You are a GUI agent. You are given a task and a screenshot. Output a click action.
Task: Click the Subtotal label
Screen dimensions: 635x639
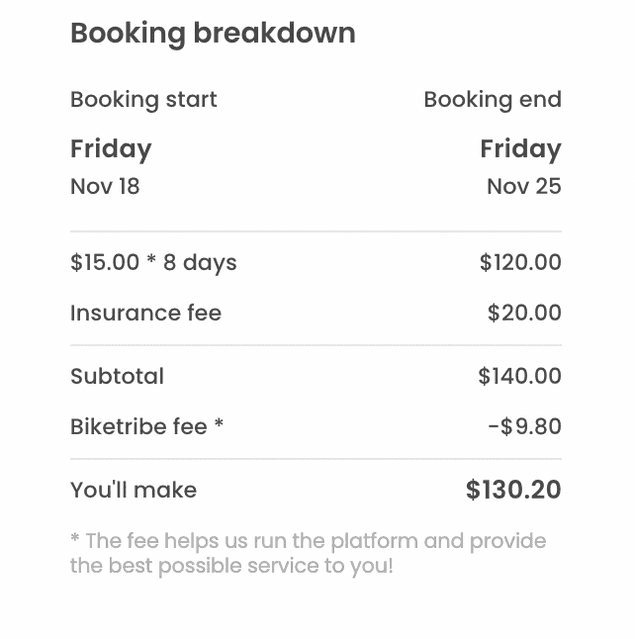(x=117, y=377)
